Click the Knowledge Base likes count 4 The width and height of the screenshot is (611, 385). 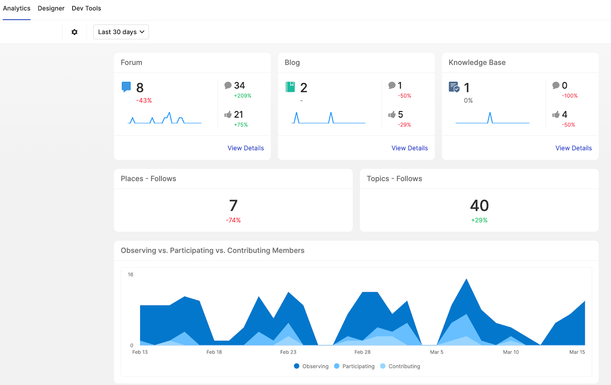565,114
